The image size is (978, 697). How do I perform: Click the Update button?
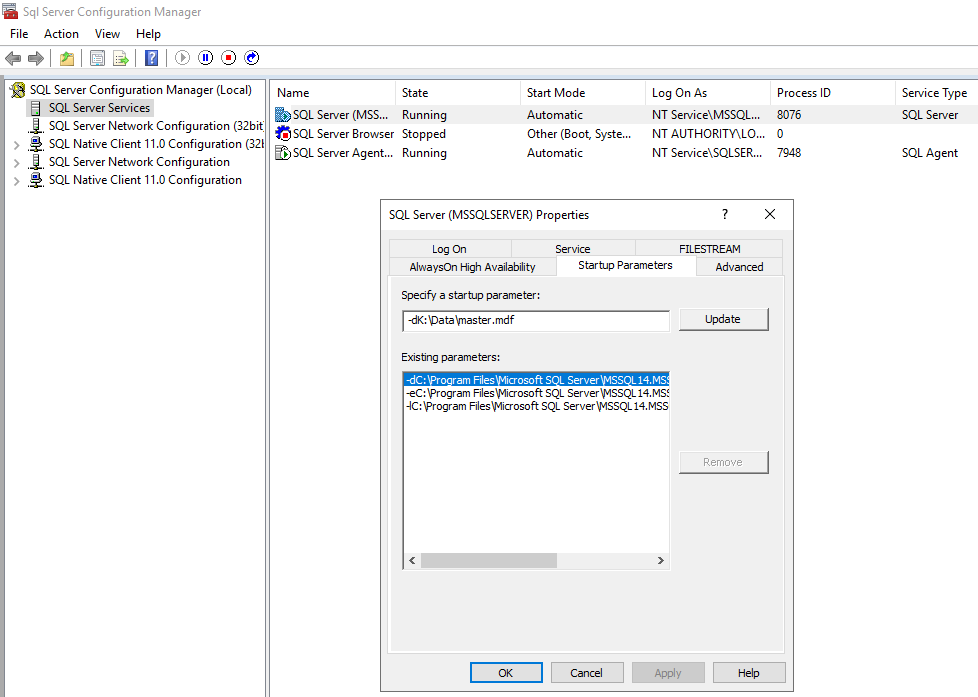(723, 319)
